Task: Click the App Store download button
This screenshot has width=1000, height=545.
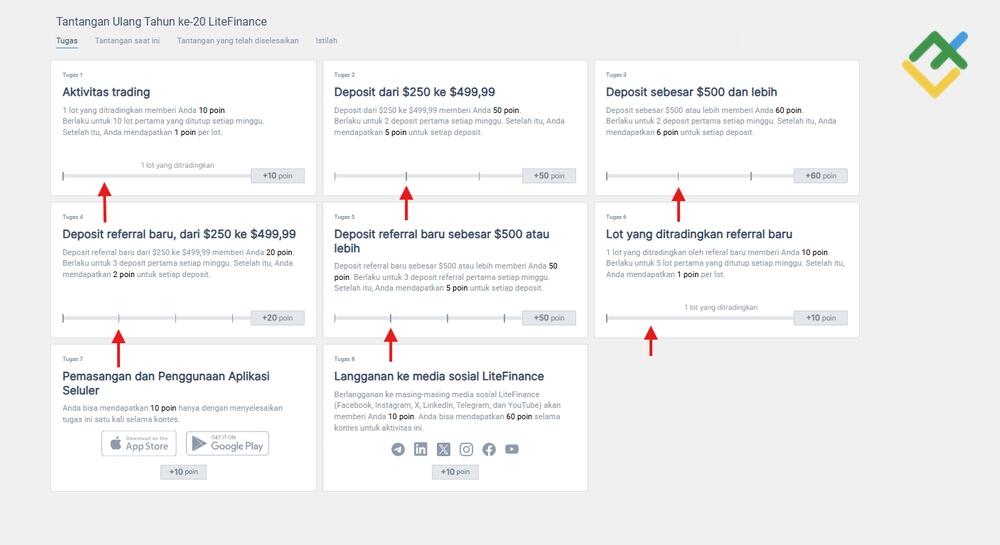Action: (x=139, y=444)
